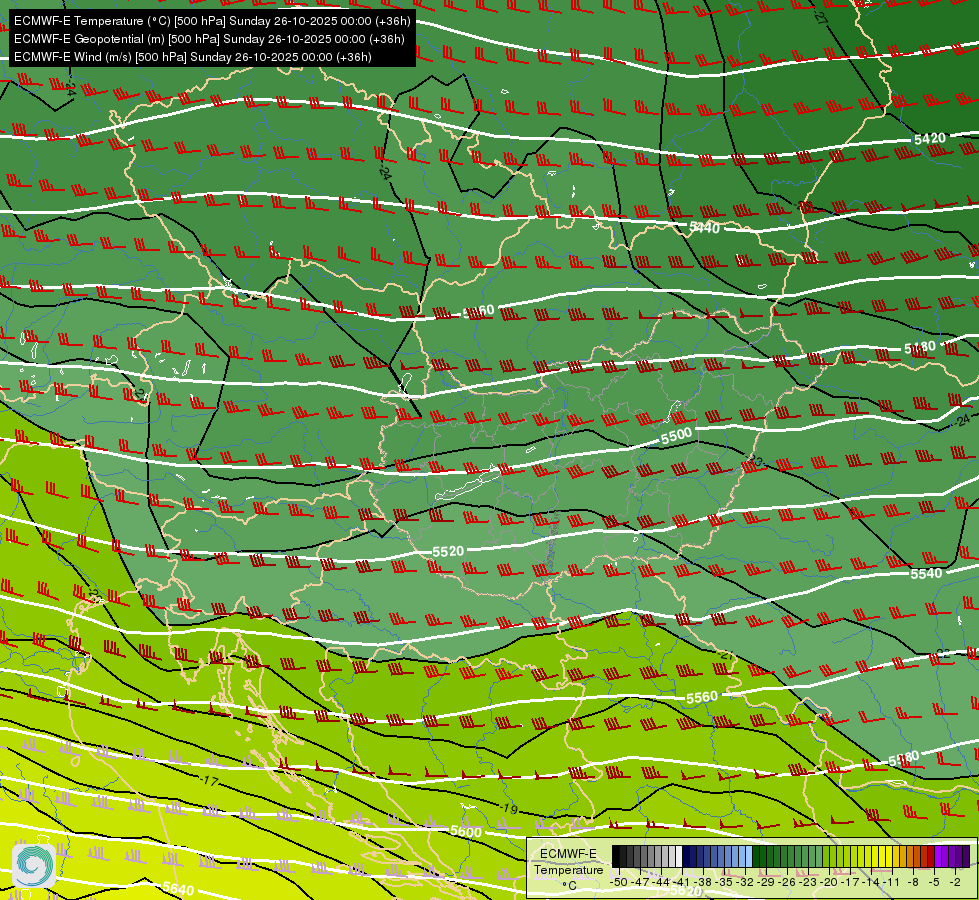Click the -26 tick label in legend

click(x=787, y=882)
